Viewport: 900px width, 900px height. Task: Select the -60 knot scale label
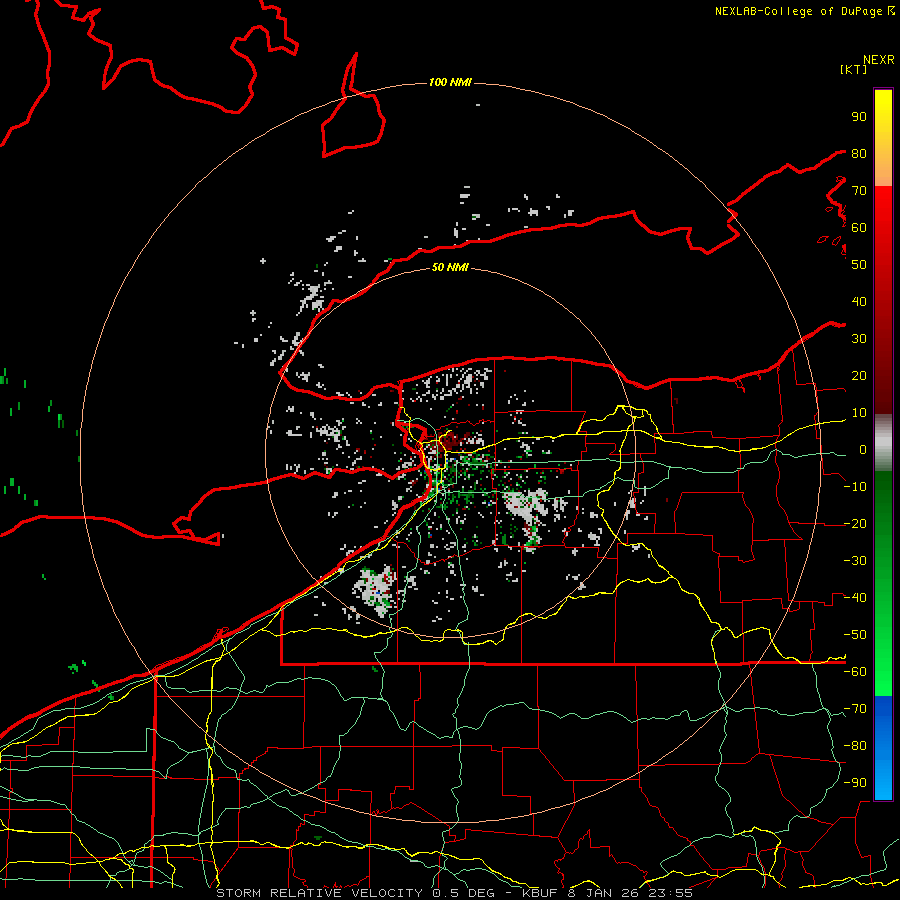tap(855, 672)
